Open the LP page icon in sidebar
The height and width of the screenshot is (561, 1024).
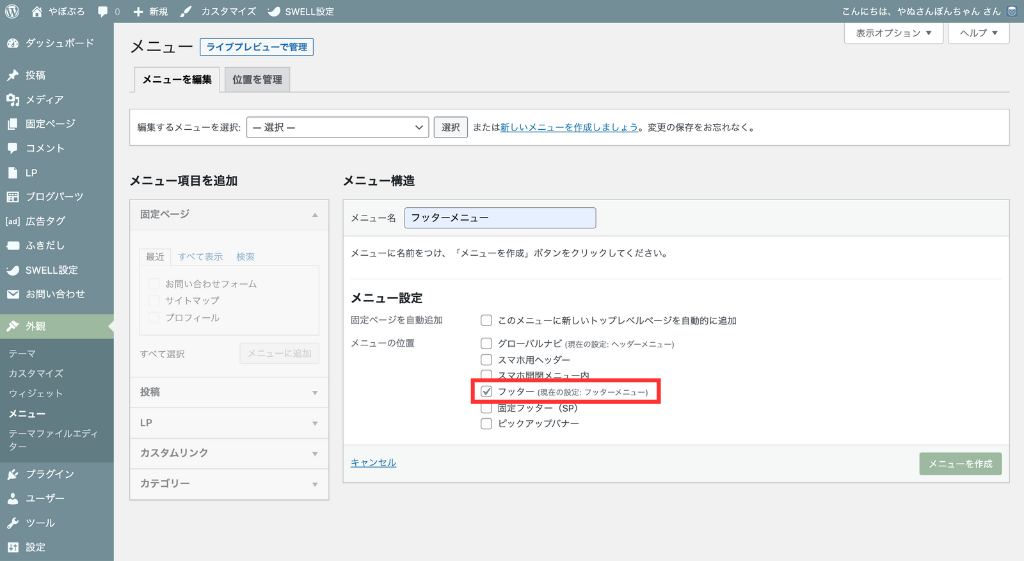(12, 172)
